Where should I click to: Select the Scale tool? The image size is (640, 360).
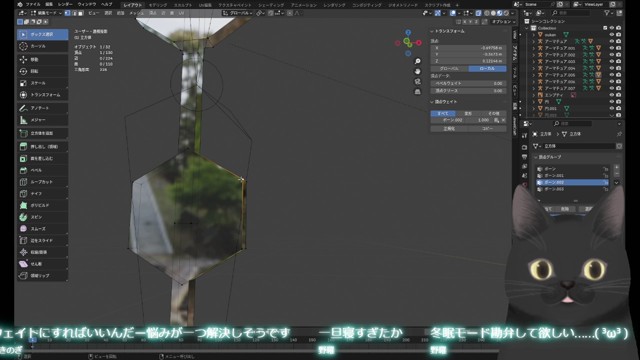(42, 83)
